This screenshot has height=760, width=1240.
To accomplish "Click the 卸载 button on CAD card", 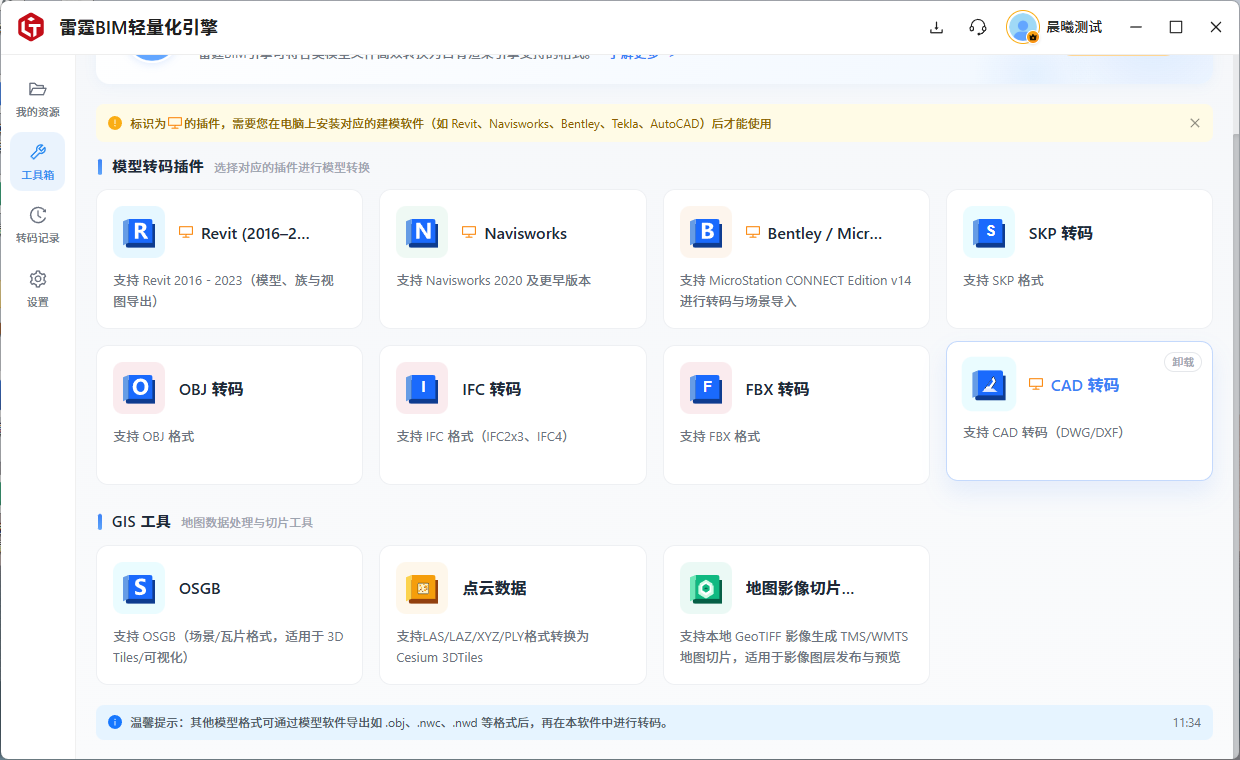I will click(1183, 362).
